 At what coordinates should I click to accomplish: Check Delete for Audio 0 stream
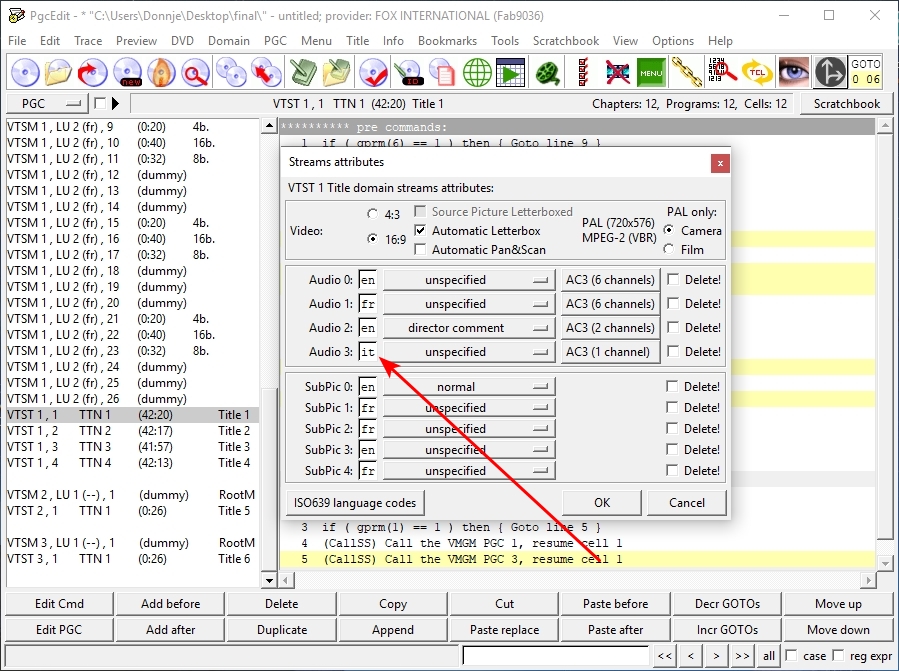[673, 279]
